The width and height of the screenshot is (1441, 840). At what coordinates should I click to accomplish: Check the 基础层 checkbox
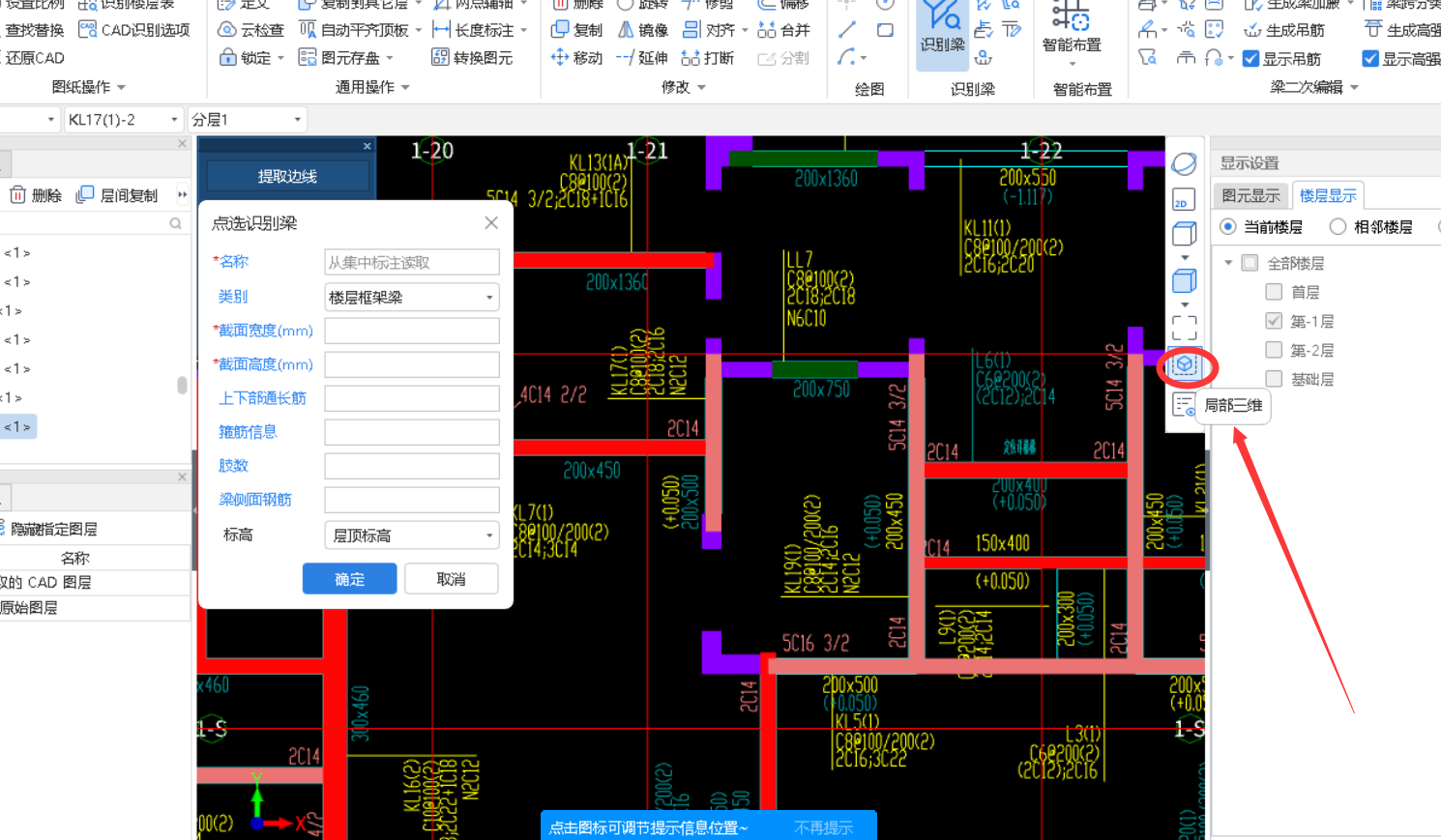point(1274,379)
